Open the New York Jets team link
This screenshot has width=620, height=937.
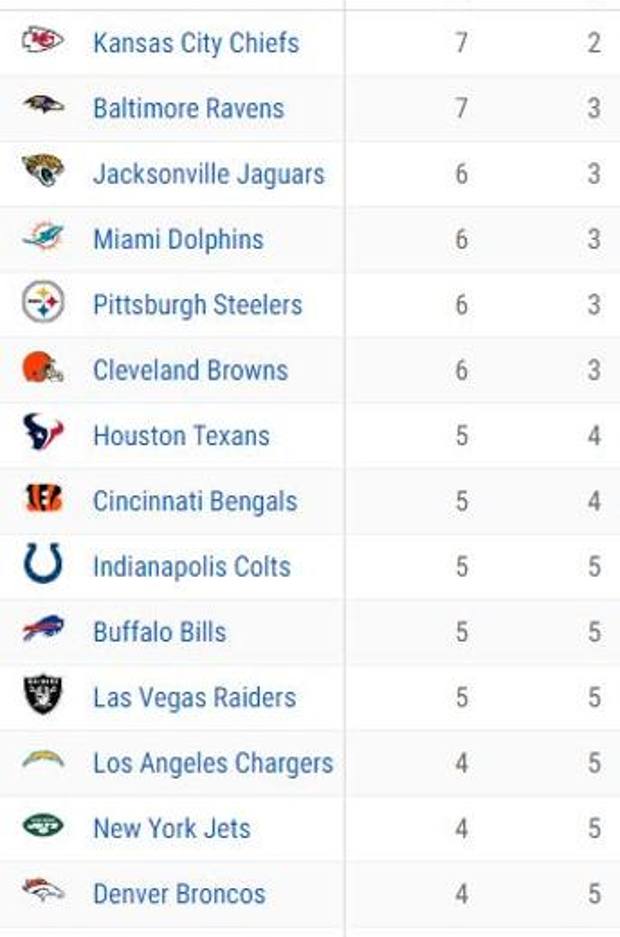tap(171, 828)
